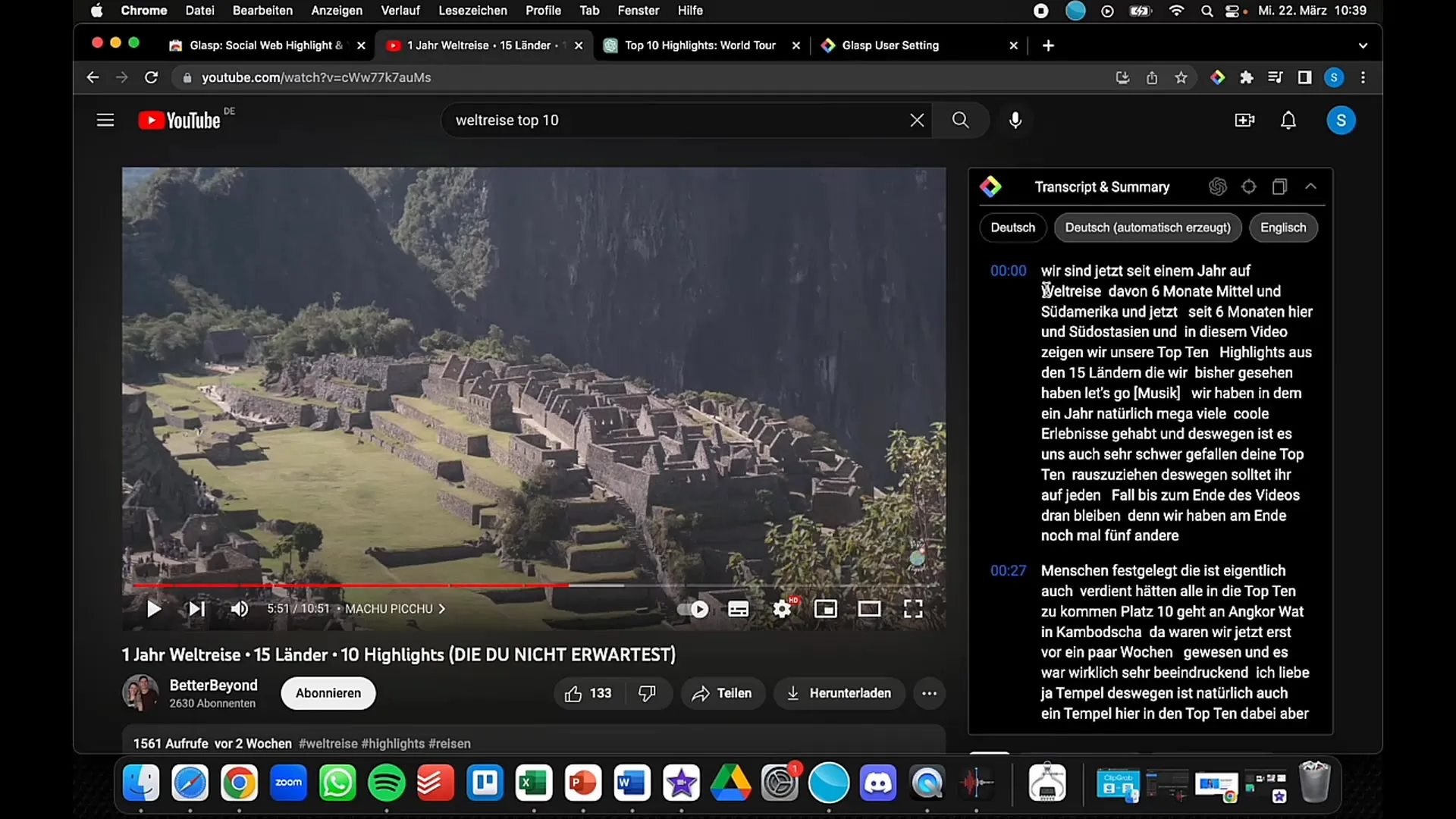Open Spotify from the dock
Image resolution: width=1456 pixels, height=819 pixels.
(387, 783)
